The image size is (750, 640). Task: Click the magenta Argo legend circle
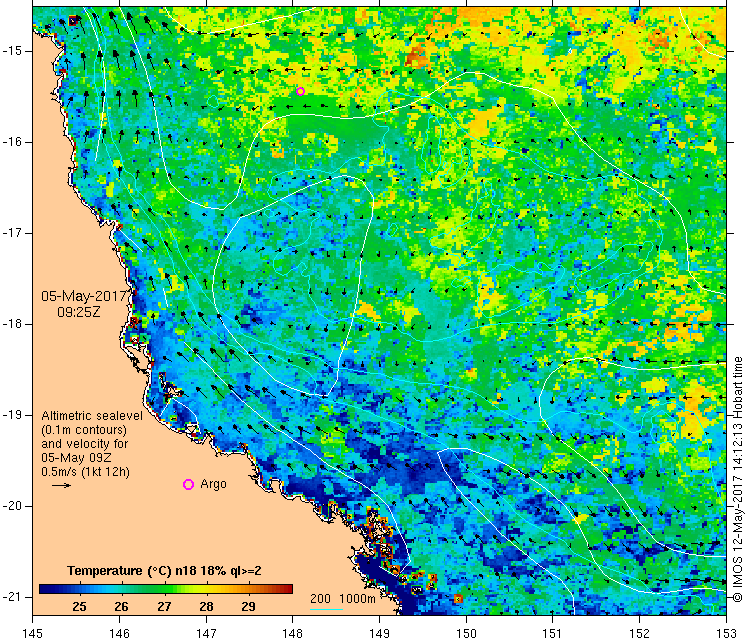pos(188,485)
